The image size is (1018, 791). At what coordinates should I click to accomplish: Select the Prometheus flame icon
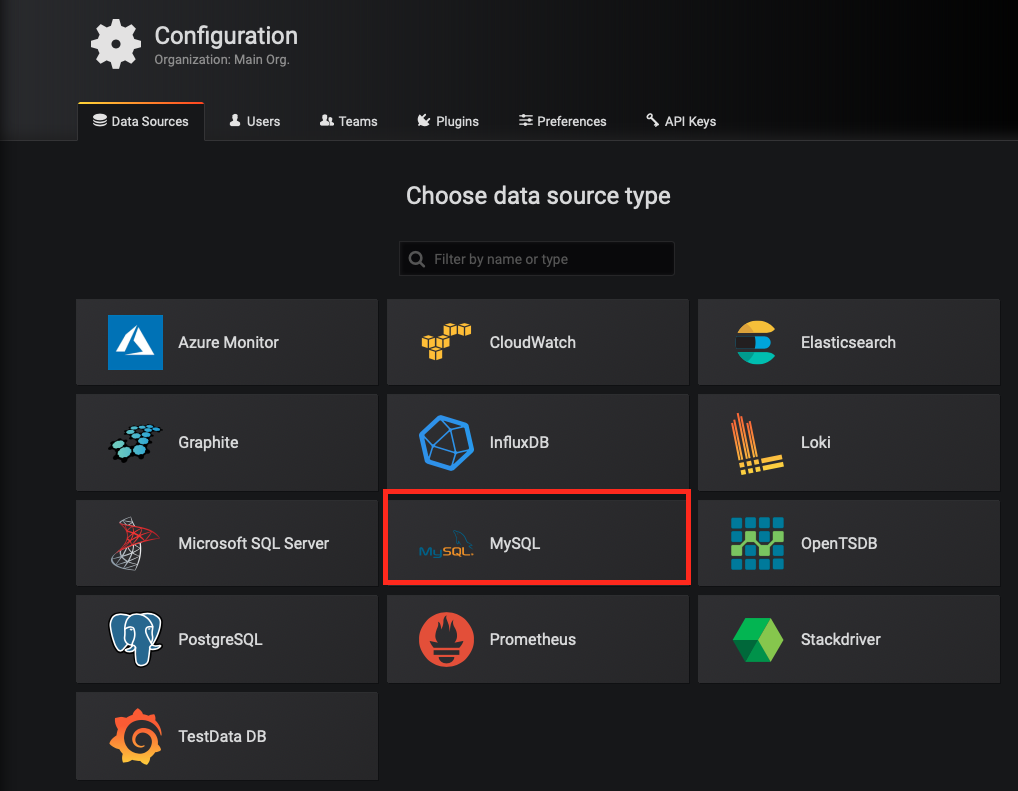pos(446,639)
